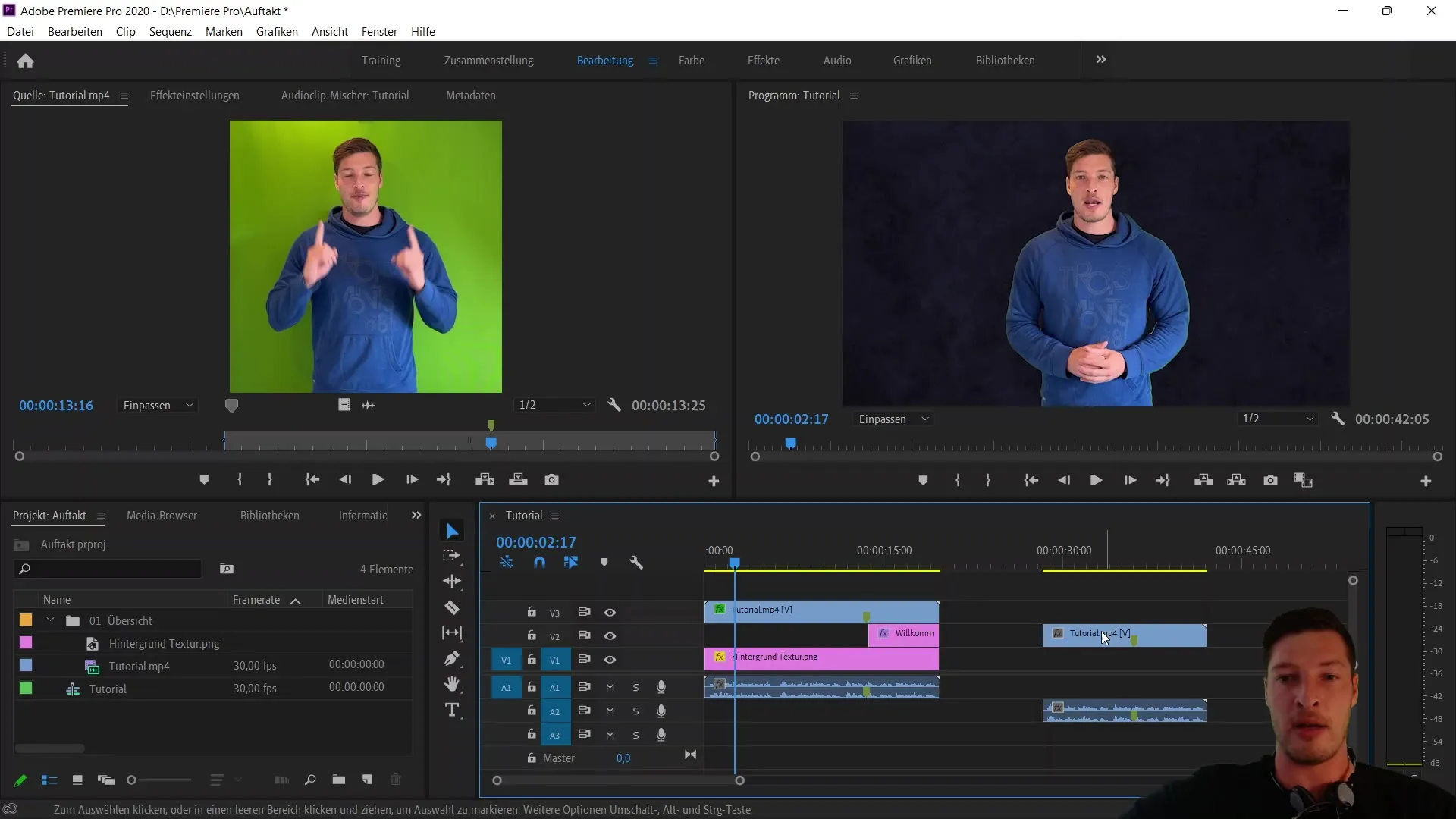Click Source timecode 00:00:13:16
1456x819 pixels.
tap(56, 405)
